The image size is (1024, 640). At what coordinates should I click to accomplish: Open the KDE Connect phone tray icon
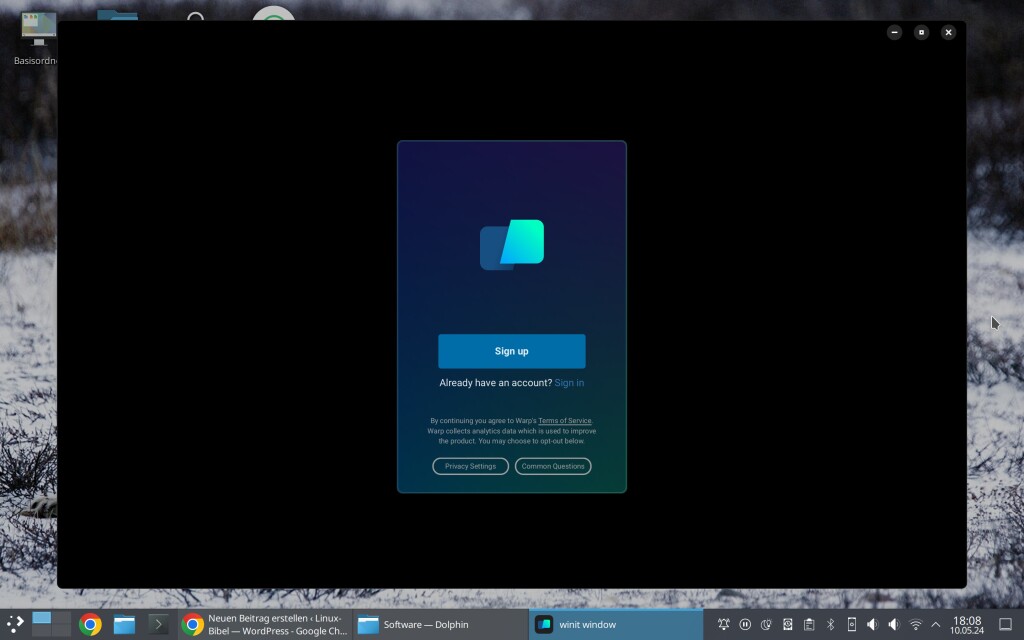(852, 624)
